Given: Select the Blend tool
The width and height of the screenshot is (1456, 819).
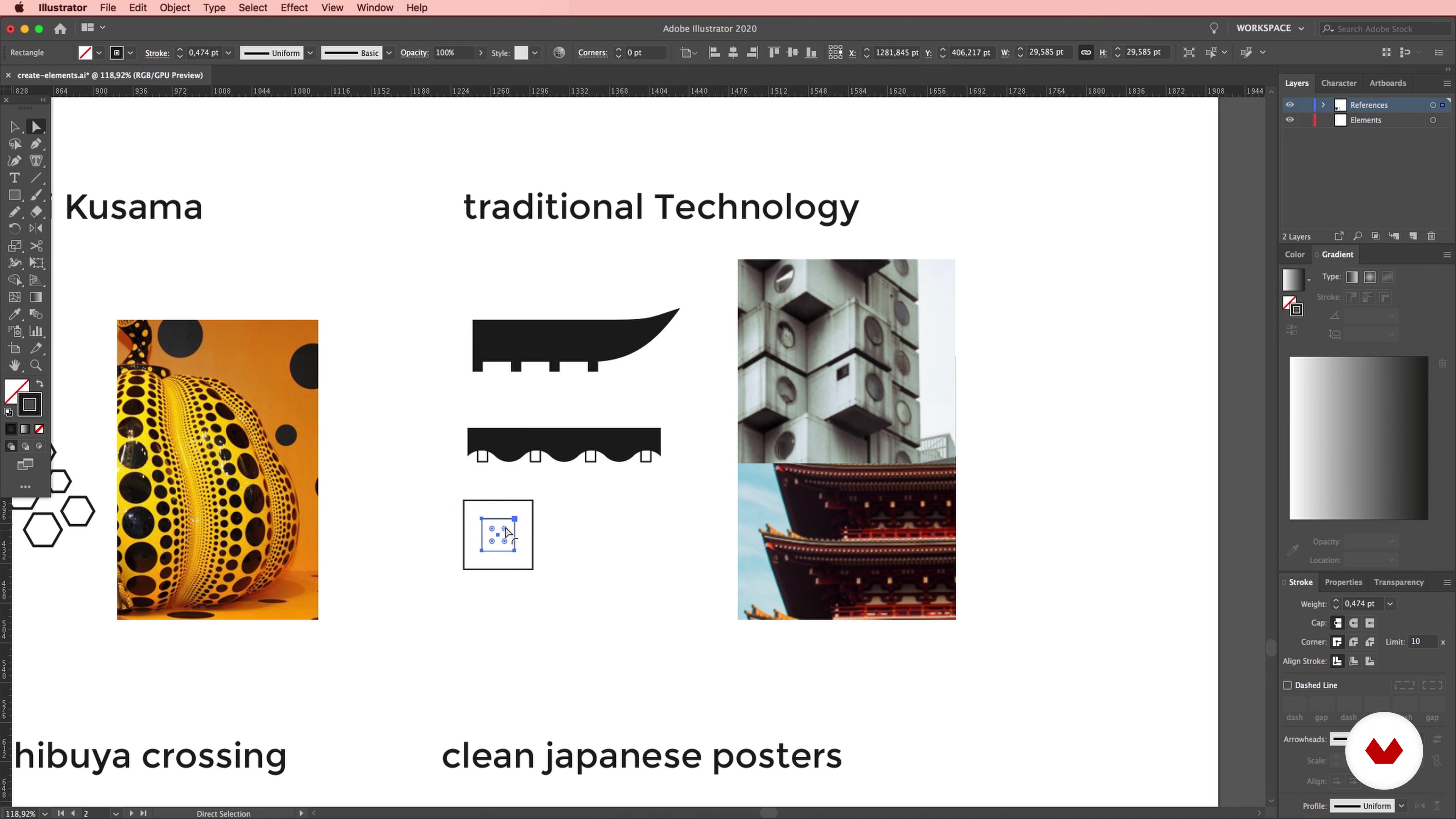Looking at the screenshot, I should [36, 314].
